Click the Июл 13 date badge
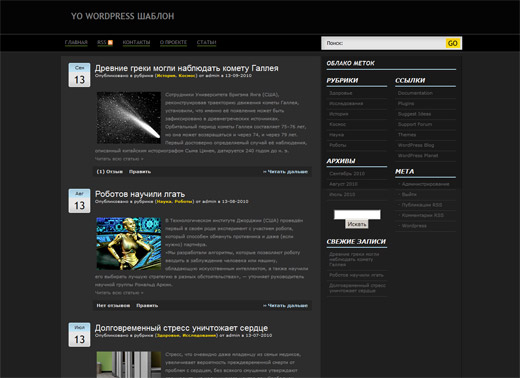 (x=79, y=335)
